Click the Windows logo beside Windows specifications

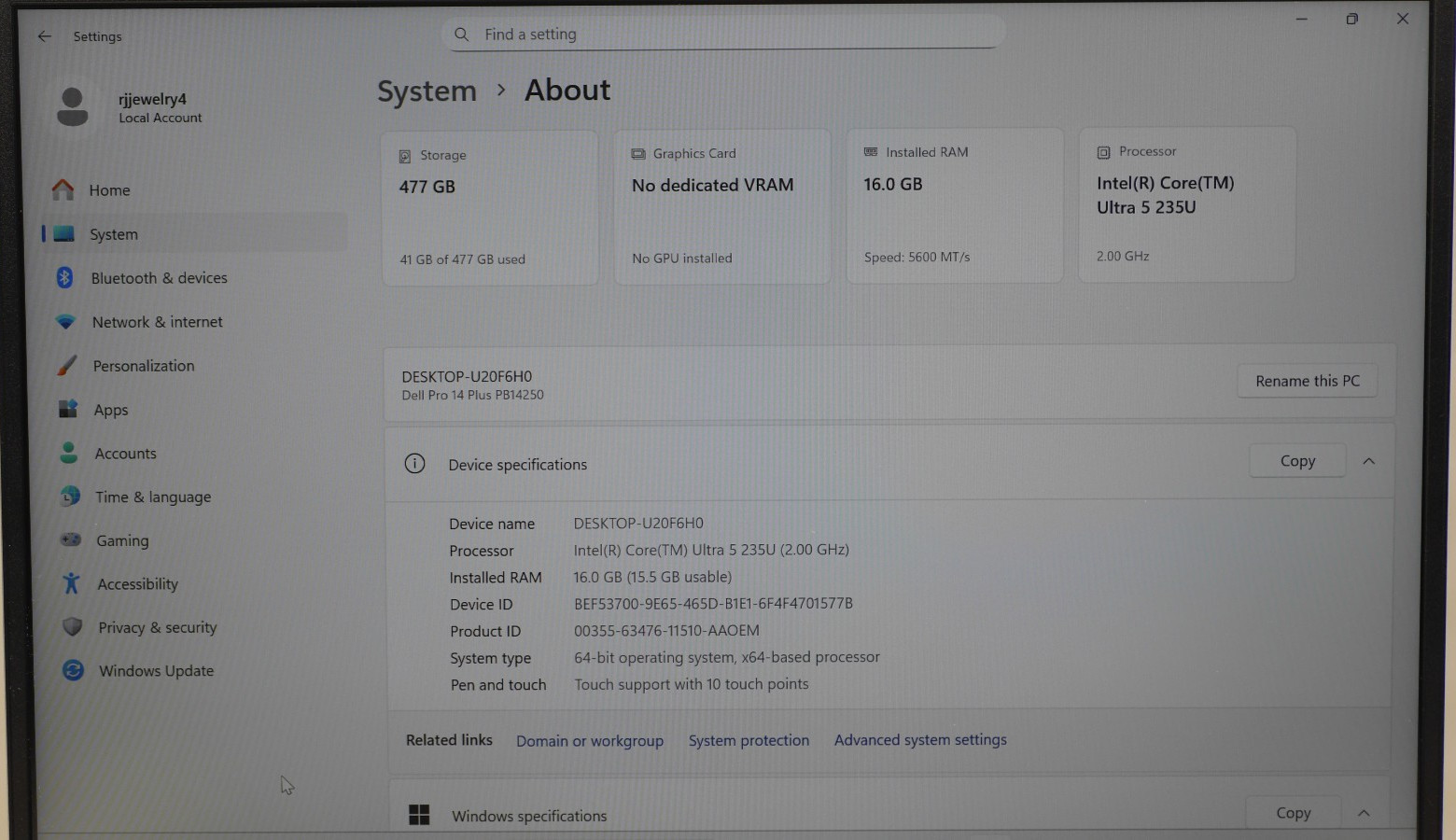[x=419, y=815]
